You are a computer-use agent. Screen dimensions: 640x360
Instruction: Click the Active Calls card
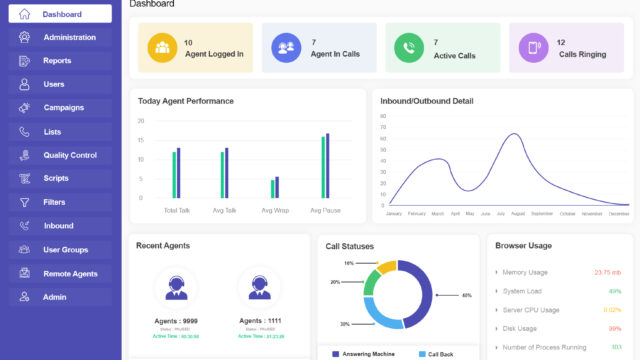(443, 48)
